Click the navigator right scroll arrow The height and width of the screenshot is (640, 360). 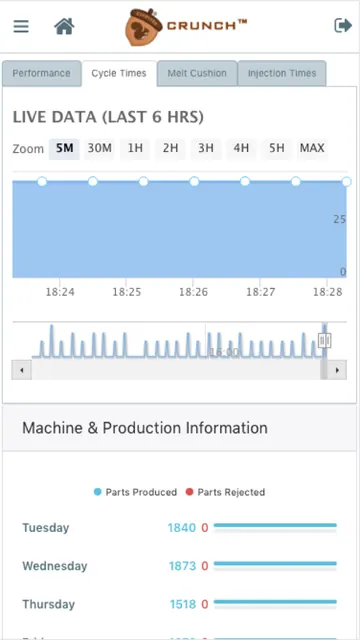(x=337, y=370)
